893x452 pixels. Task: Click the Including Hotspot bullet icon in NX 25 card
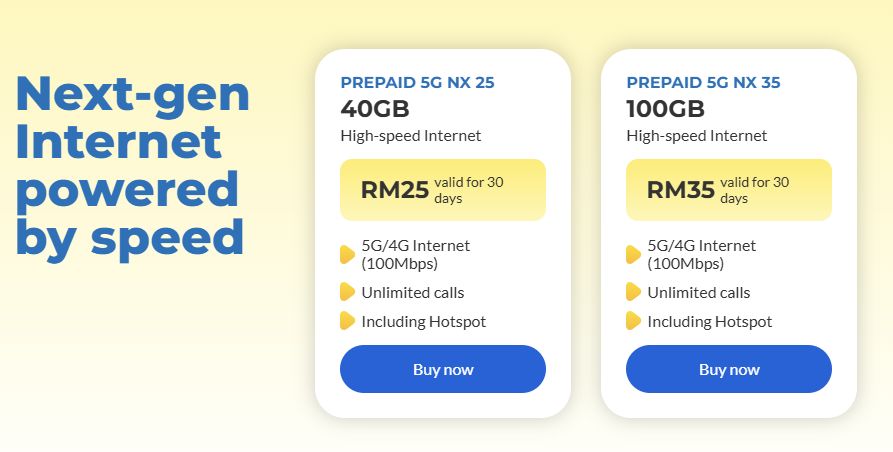coord(347,321)
